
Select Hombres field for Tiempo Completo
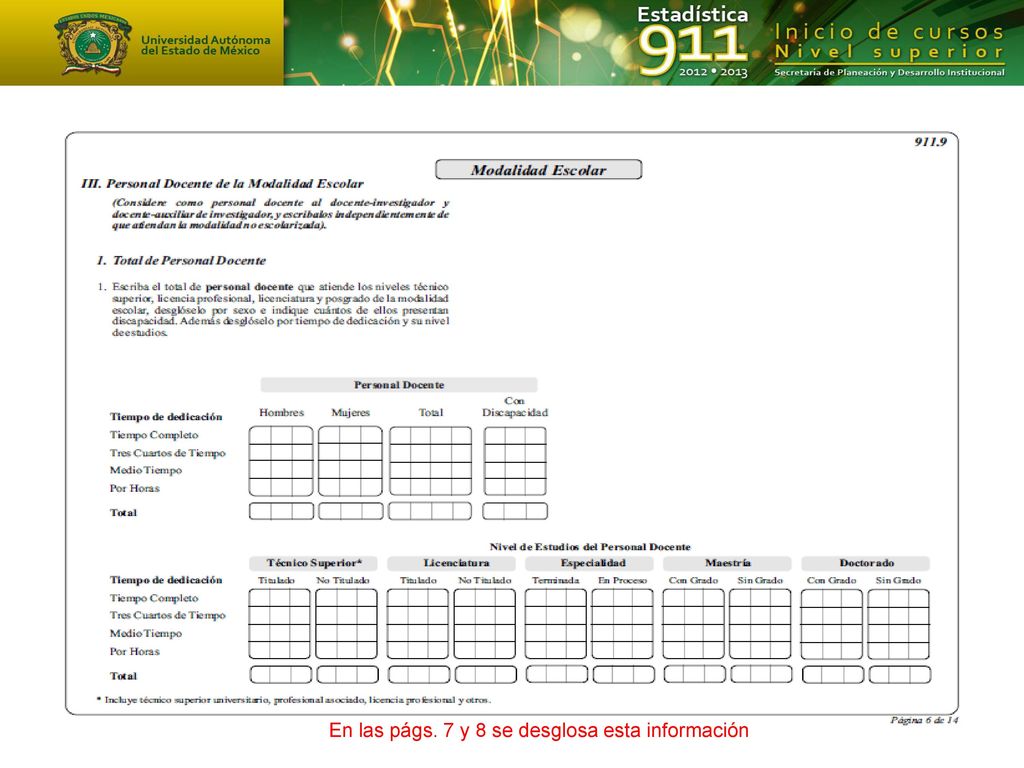tap(281, 436)
